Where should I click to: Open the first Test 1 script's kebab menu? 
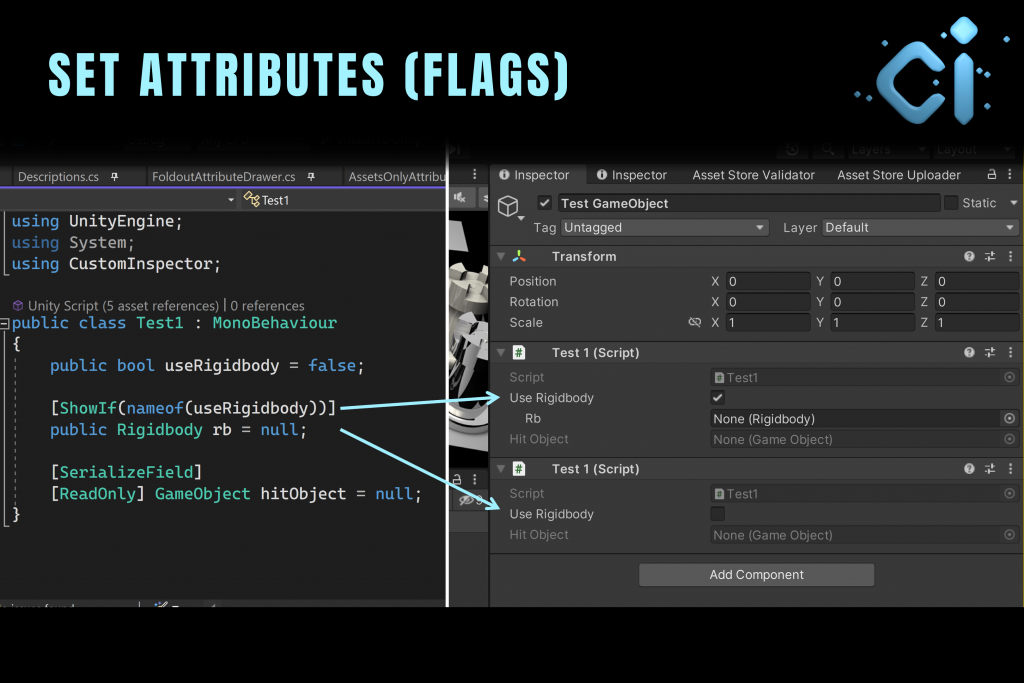click(x=1010, y=353)
